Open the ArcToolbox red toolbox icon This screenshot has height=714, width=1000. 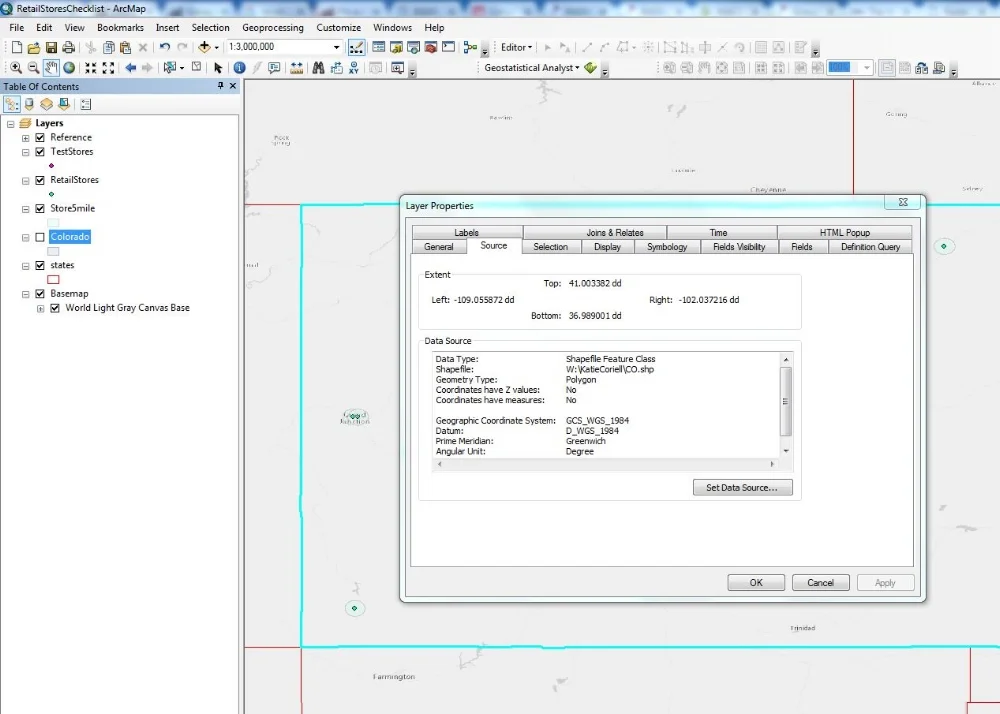pos(430,47)
